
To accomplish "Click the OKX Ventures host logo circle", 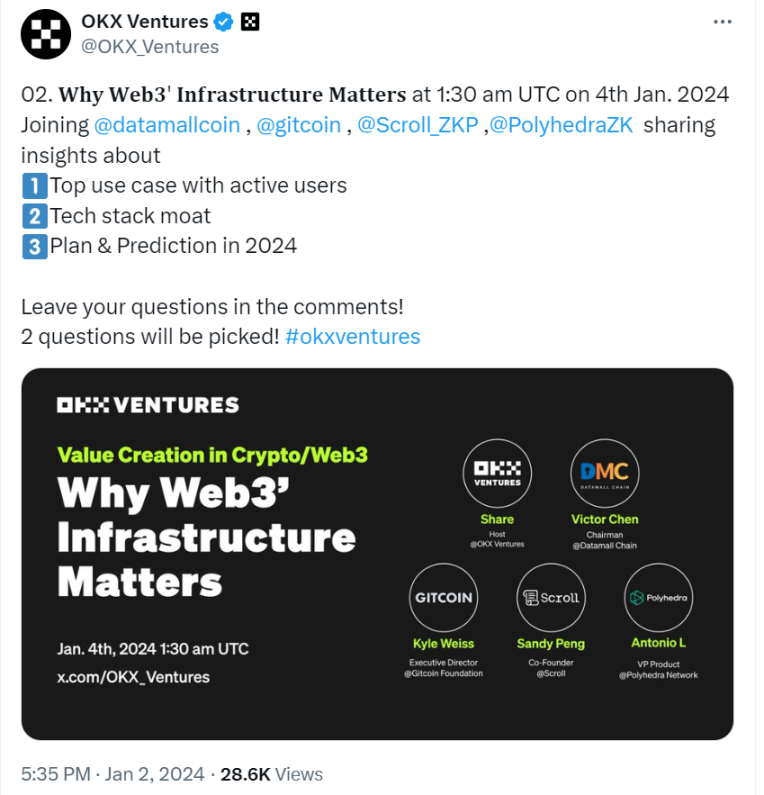I will (x=497, y=473).
